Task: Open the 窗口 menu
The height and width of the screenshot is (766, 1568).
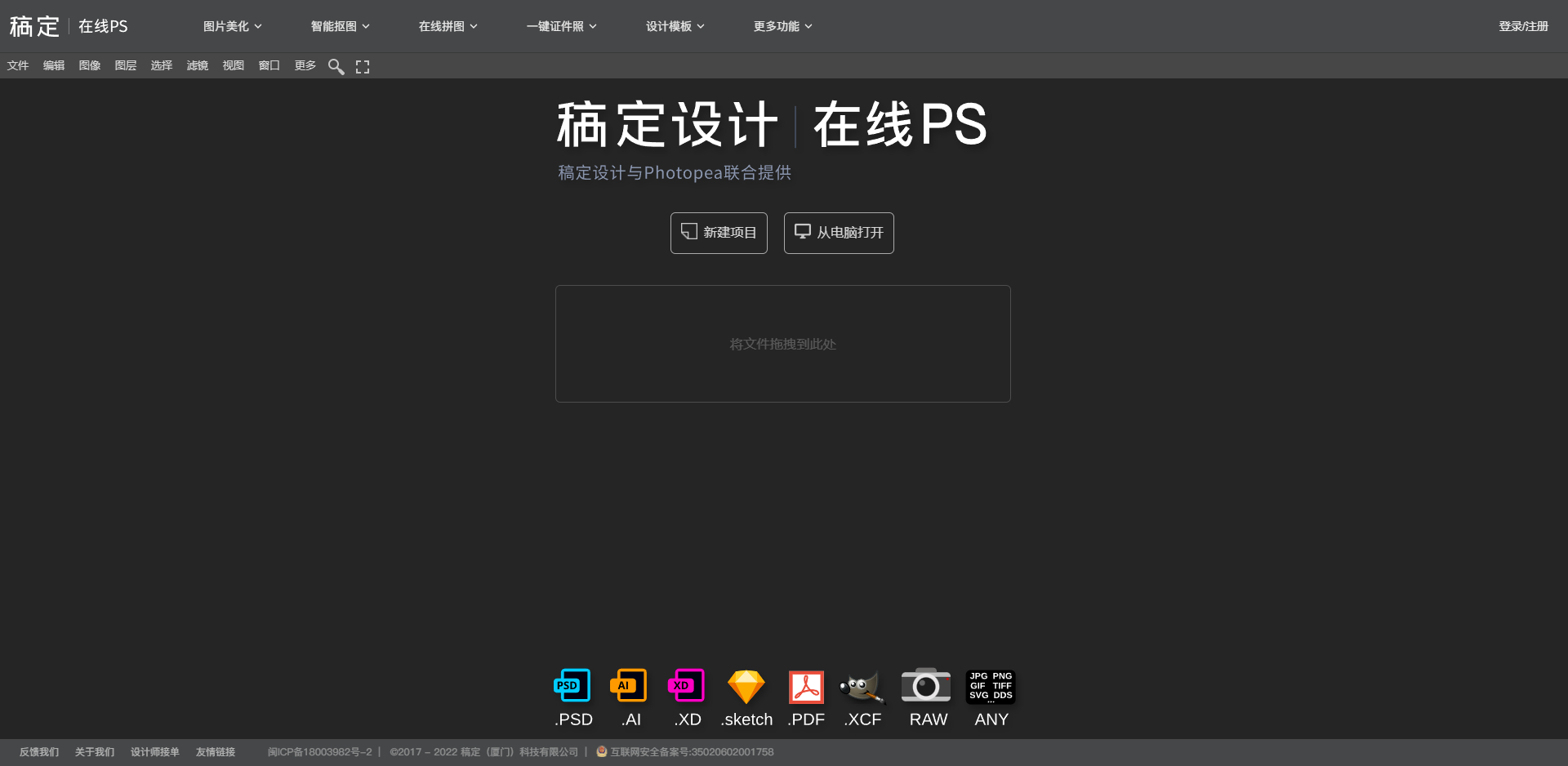Action: pos(269,65)
